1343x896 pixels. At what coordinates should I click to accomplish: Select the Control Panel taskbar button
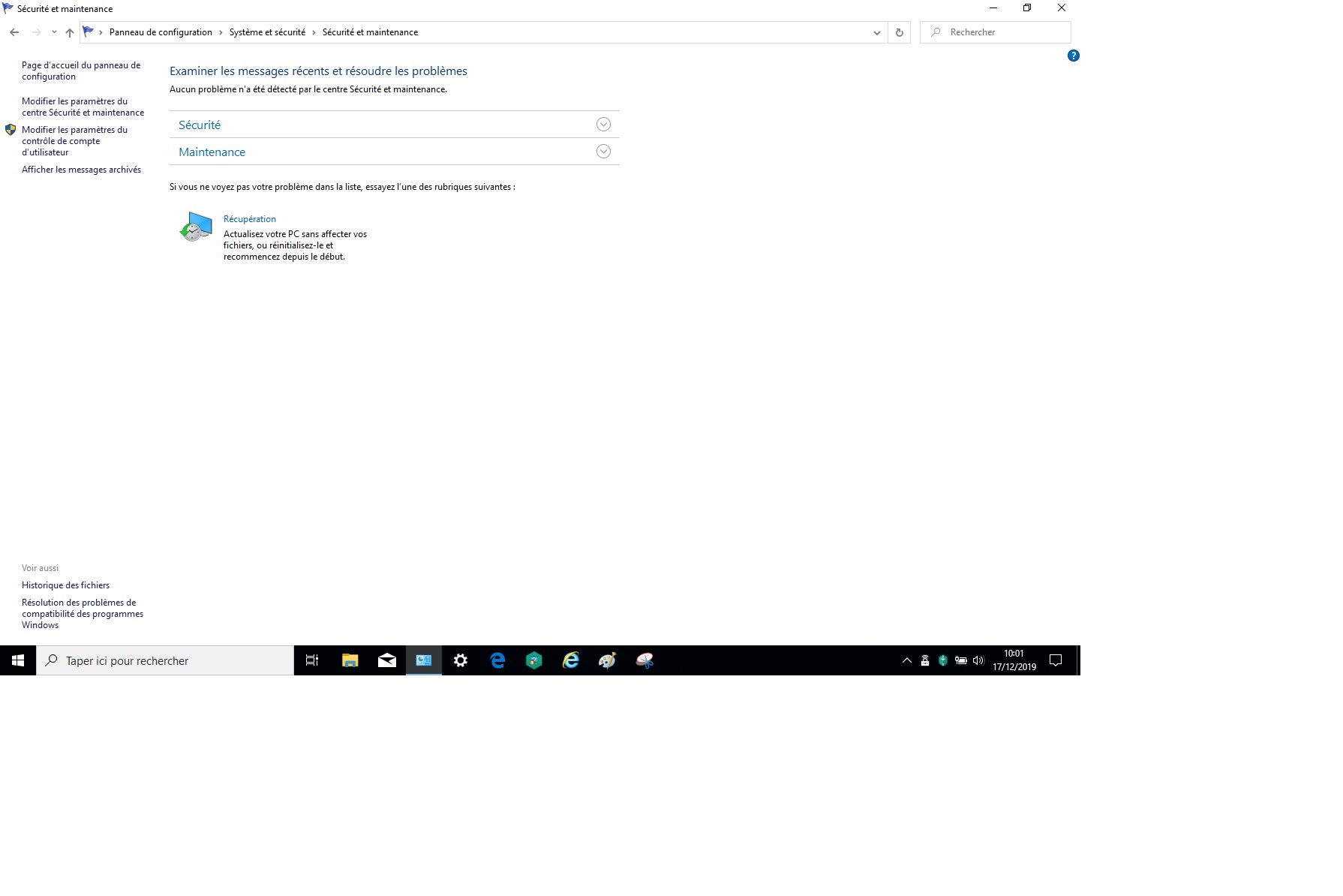click(424, 660)
